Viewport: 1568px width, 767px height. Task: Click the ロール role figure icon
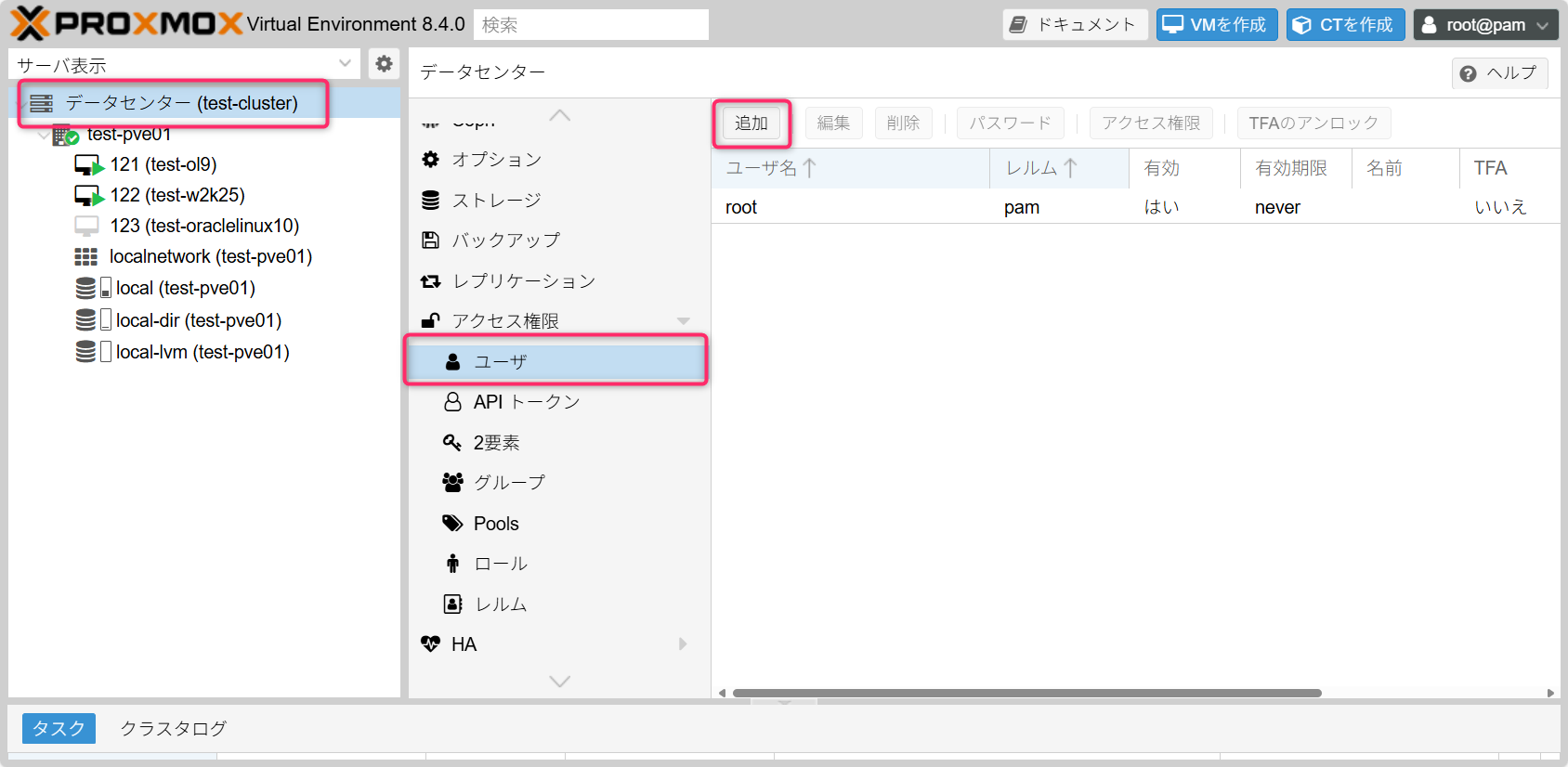452,564
